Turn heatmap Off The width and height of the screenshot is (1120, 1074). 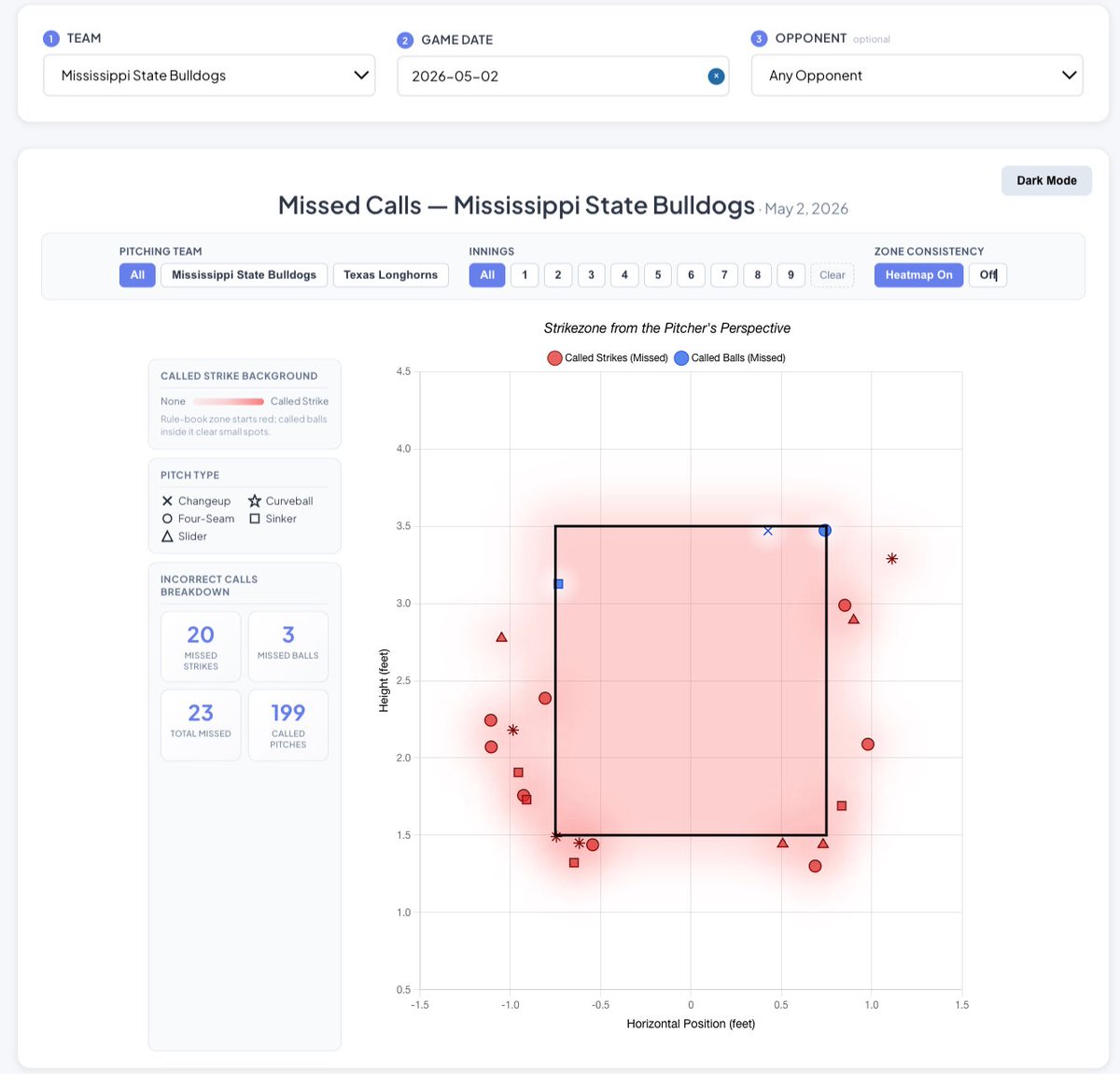point(987,275)
